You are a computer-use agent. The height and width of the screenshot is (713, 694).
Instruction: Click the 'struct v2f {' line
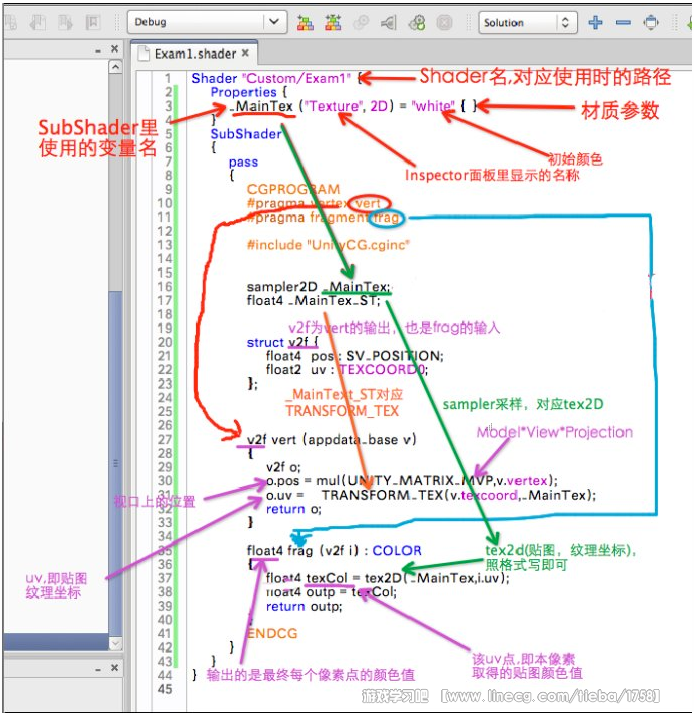(283, 342)
